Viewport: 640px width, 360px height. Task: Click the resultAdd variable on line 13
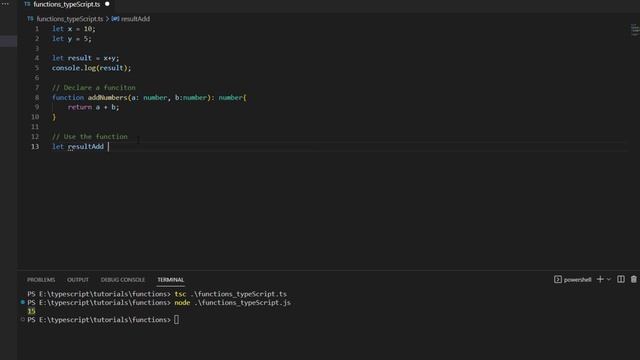pyautogui.click(x=86, y=147)
